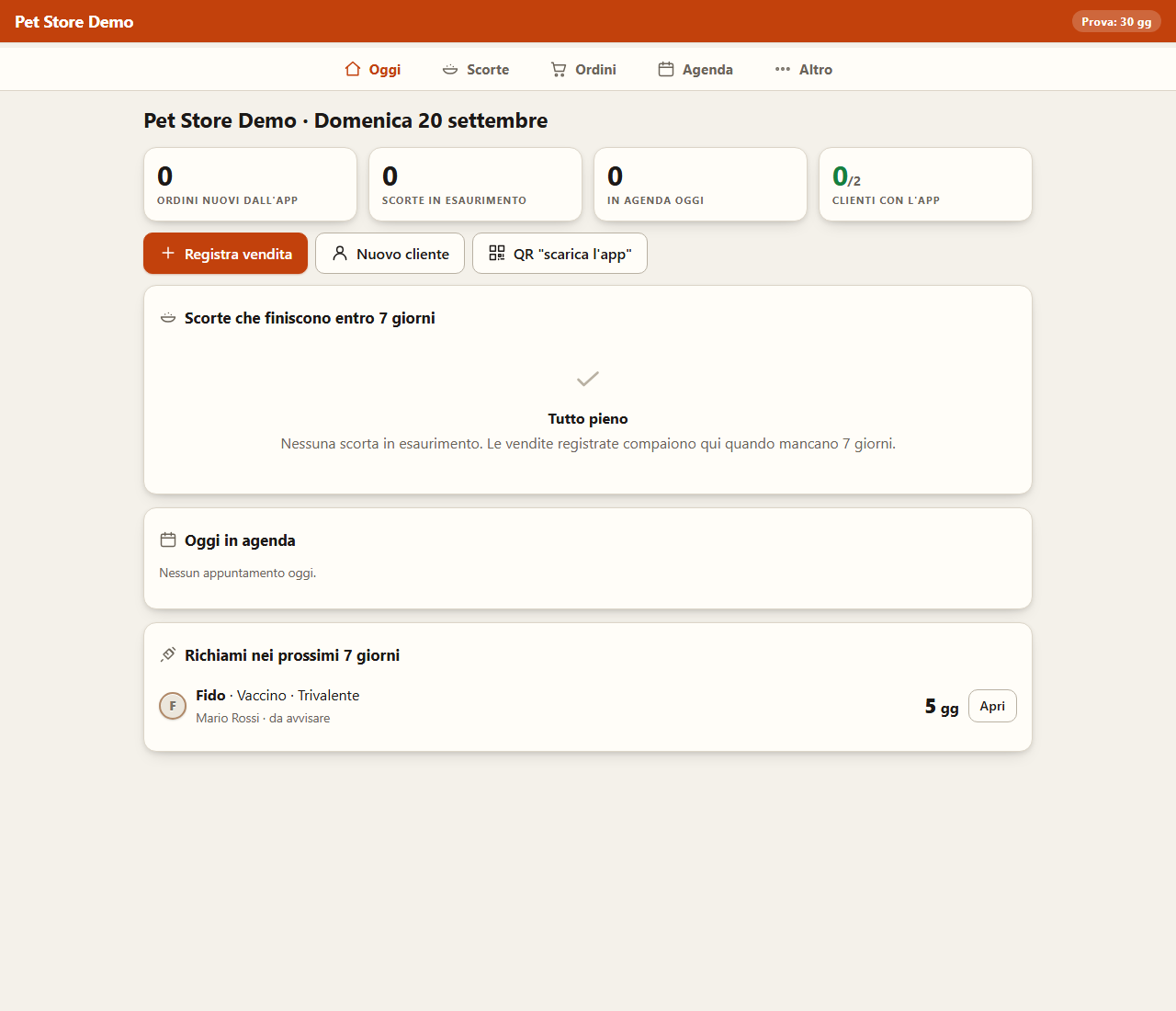Click the Pet Store Demo header title
The height and width of the screenshot is (1011, 1176).
point(74,21)
